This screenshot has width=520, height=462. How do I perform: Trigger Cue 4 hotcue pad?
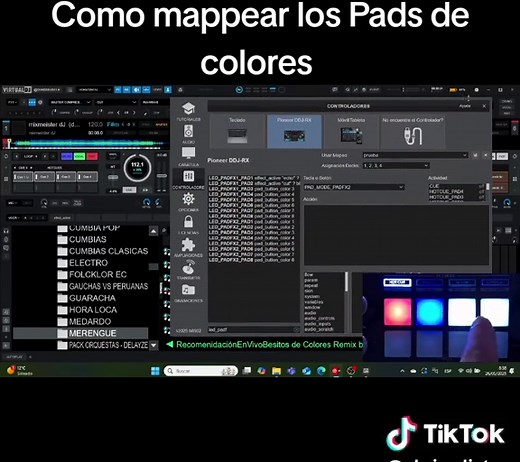88,177
